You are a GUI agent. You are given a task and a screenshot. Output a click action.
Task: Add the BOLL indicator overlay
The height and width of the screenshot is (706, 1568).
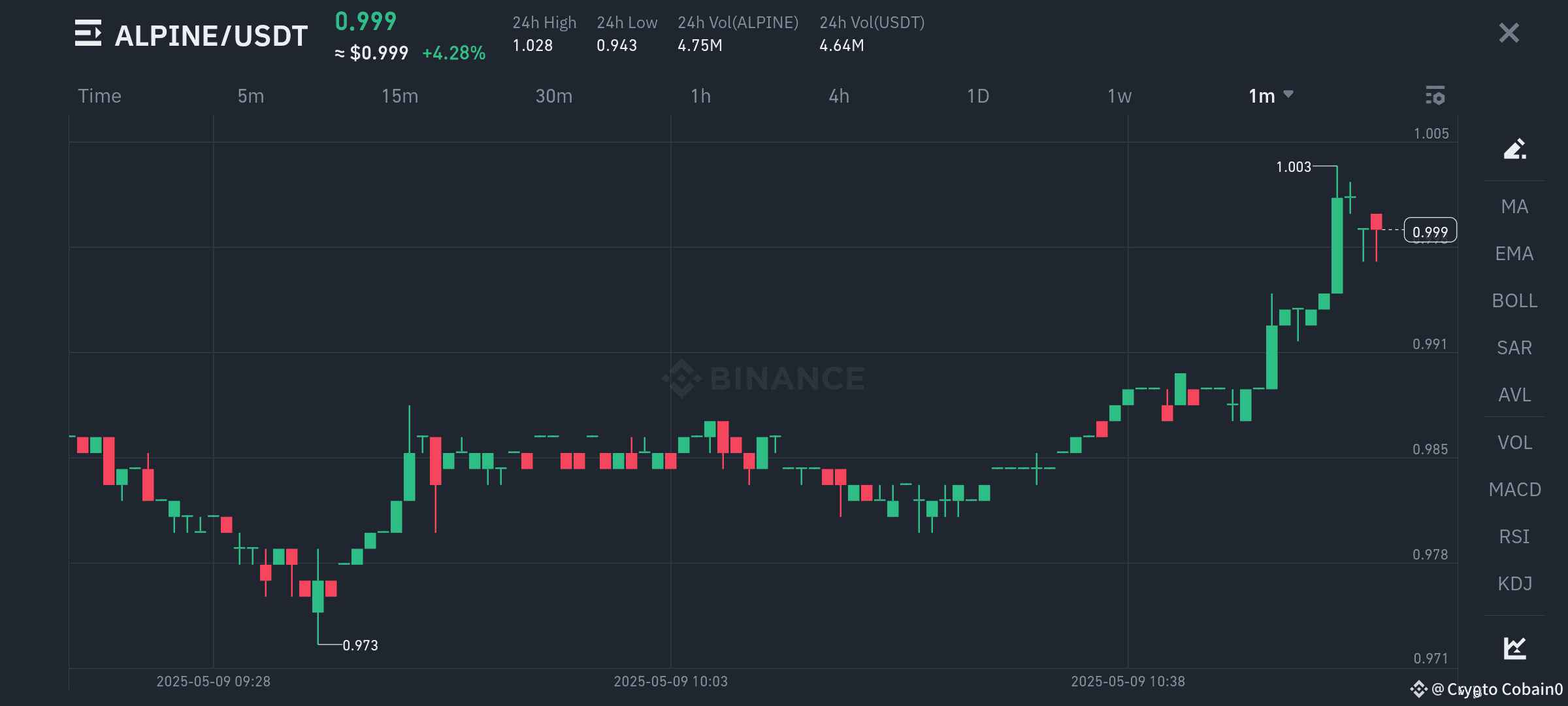pyautogui.click(x=1515, y=301)
